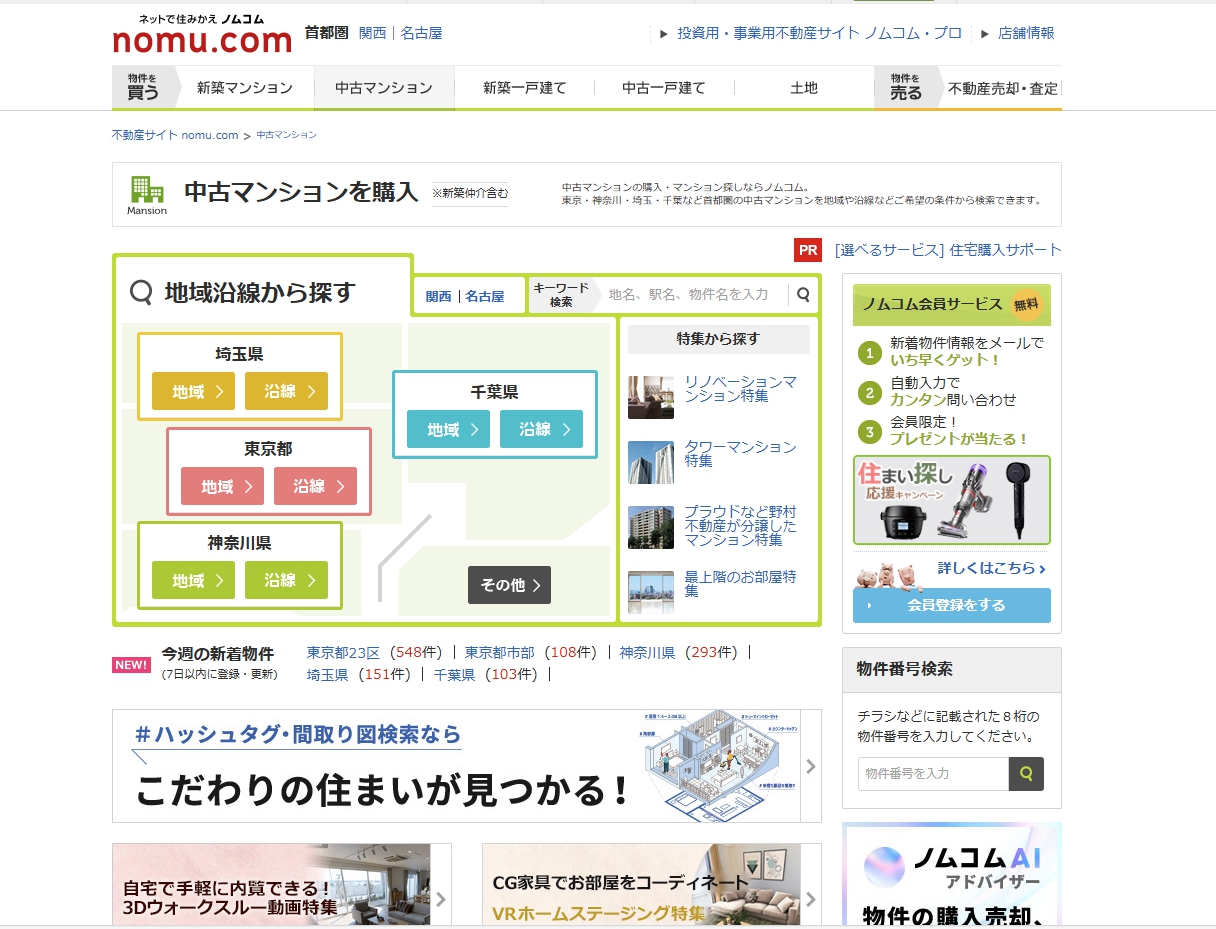Search Saitama by 地域
The height and width of the screenshot is (929, 1216).
(194, 391)
